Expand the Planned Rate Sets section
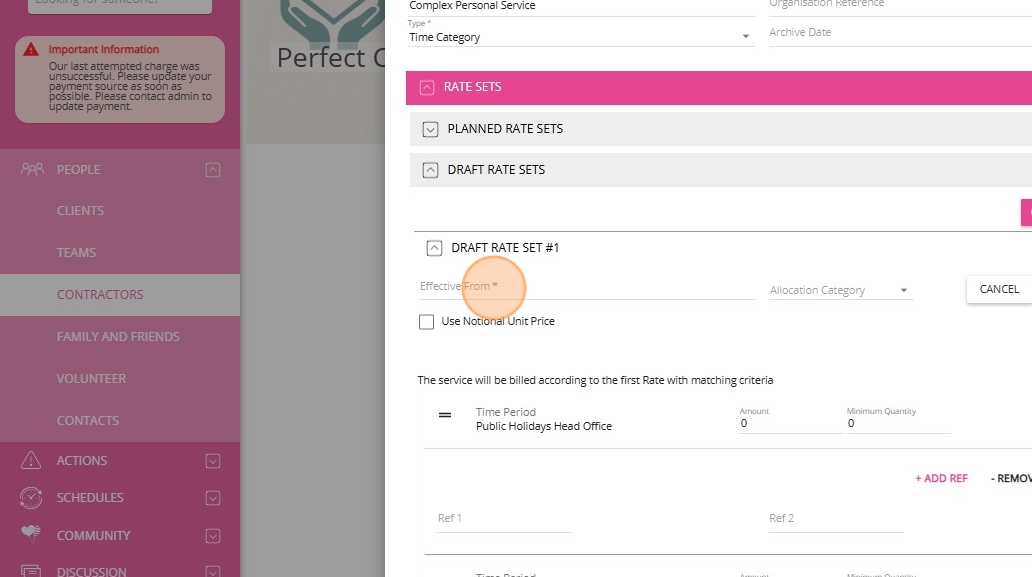Viewport: 1032px width, 577px height. tap(430, 129)
